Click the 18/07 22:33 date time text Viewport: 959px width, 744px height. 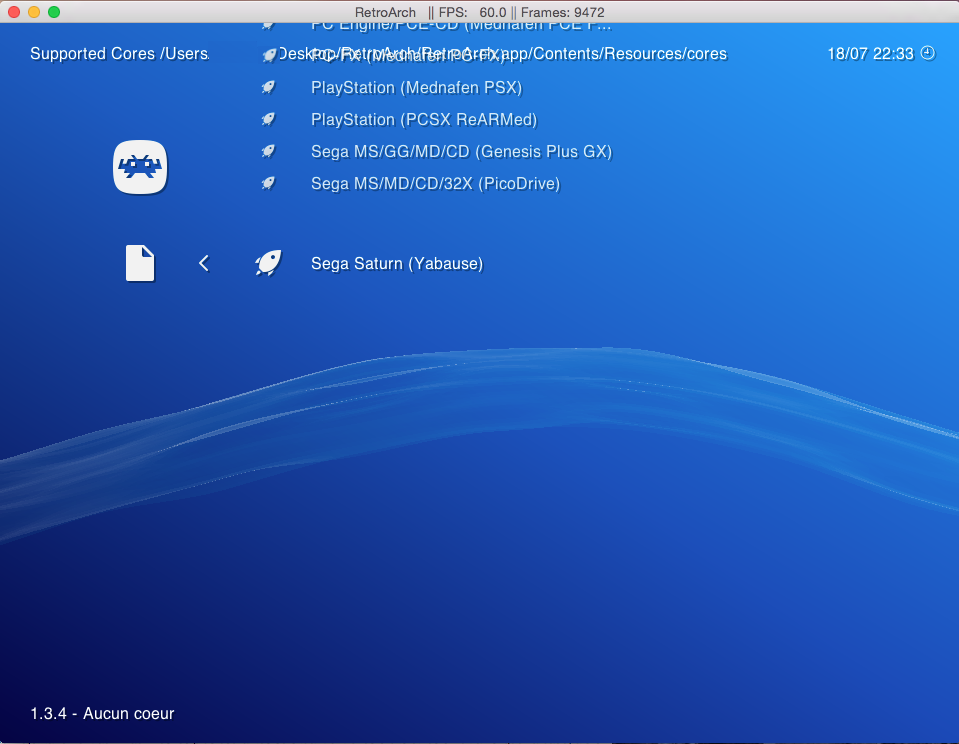(870, 54)
